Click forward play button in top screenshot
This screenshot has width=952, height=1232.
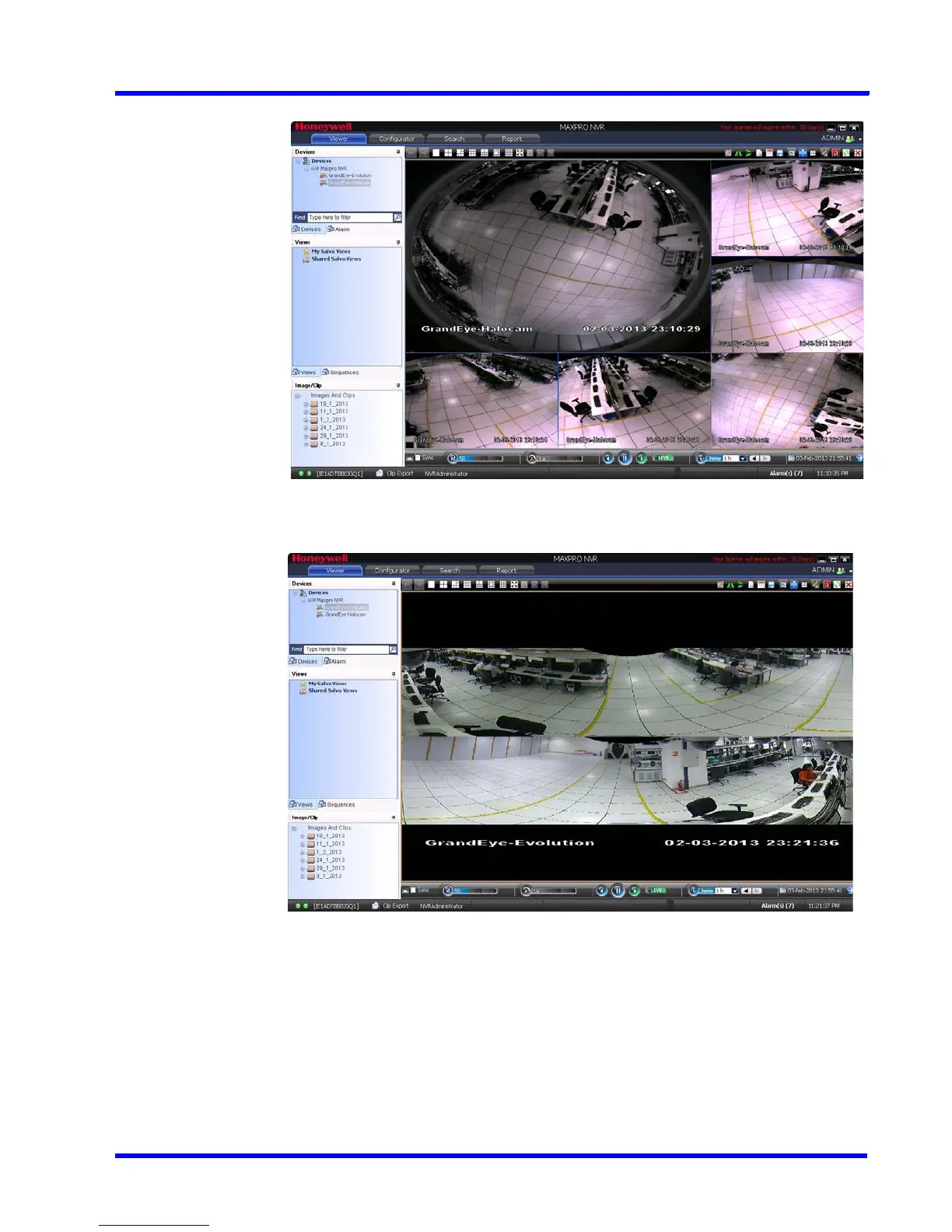tap(641, 458)
